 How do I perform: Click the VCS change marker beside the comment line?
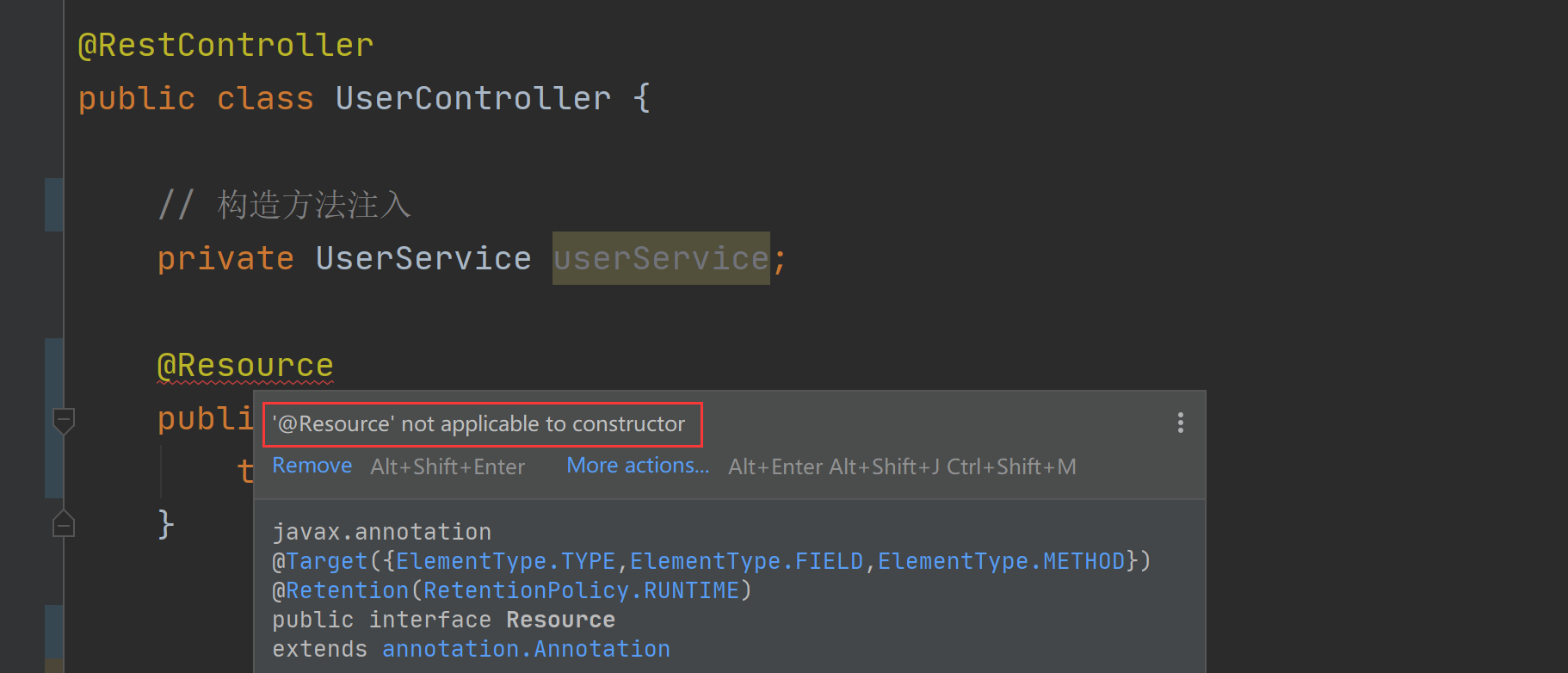[53, 205]
